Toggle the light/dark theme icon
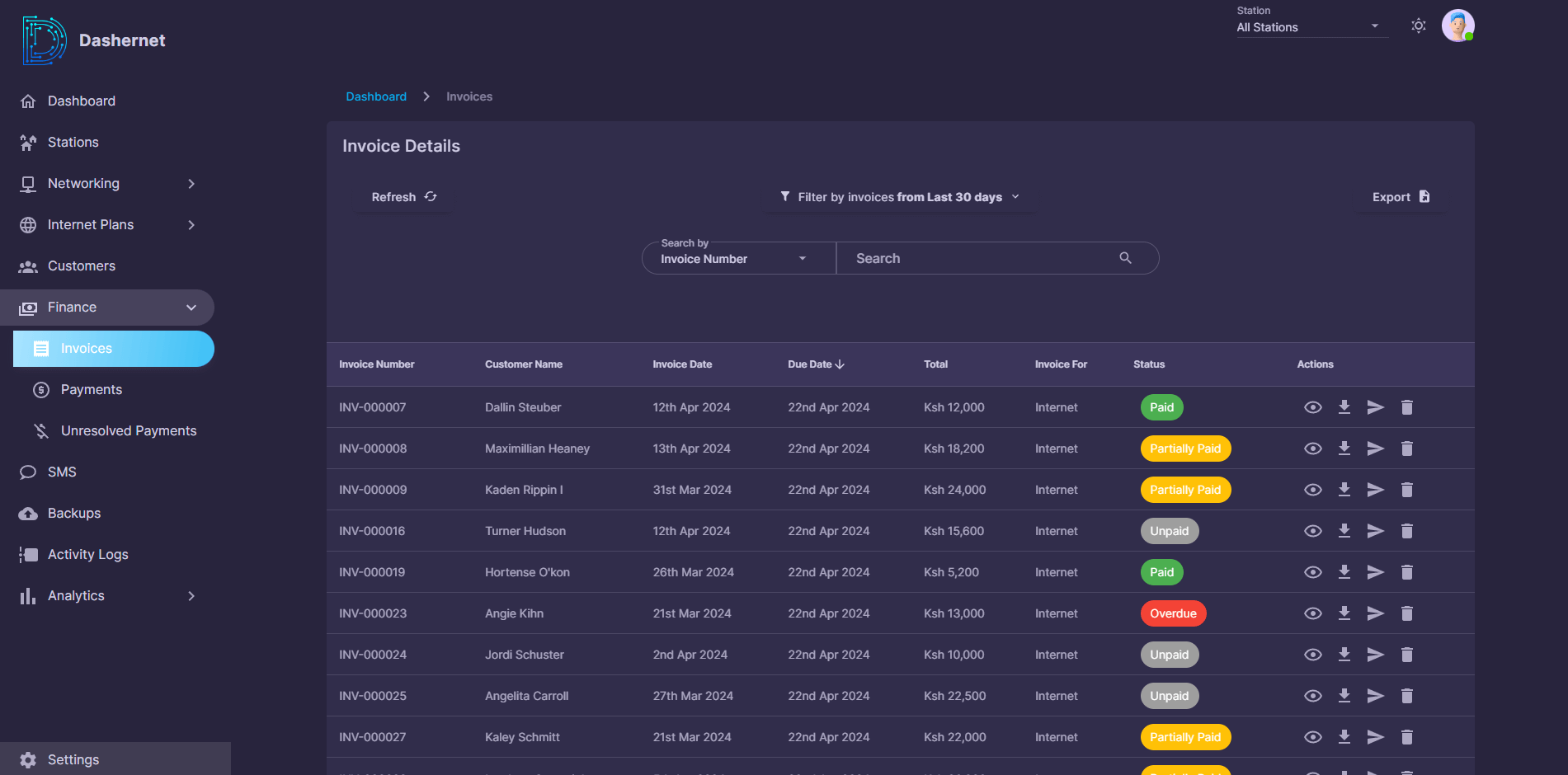The width and height of the screenshot is (1568, 775). pyautogui.click(x=1418, y=26)
